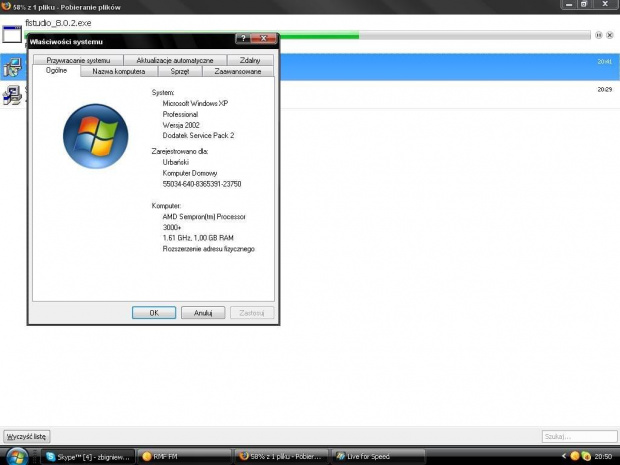Click the Wersja 2002 text

coord(181,125)
